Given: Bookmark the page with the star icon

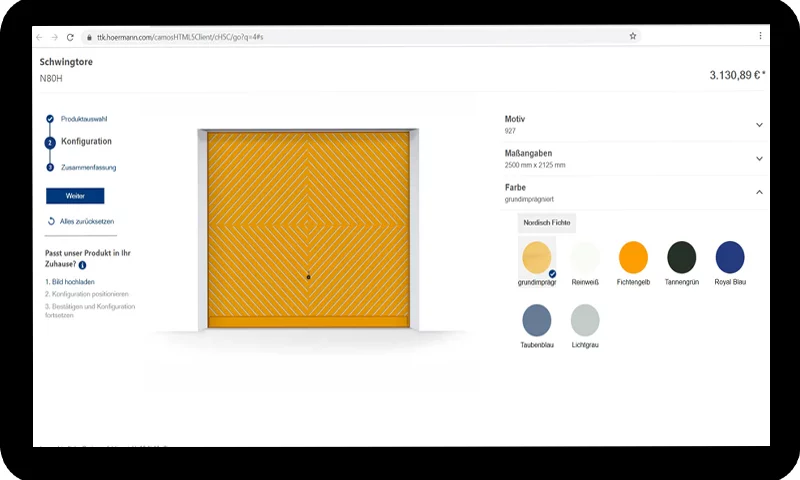Looking at the screenshot, I should point(633,36).
